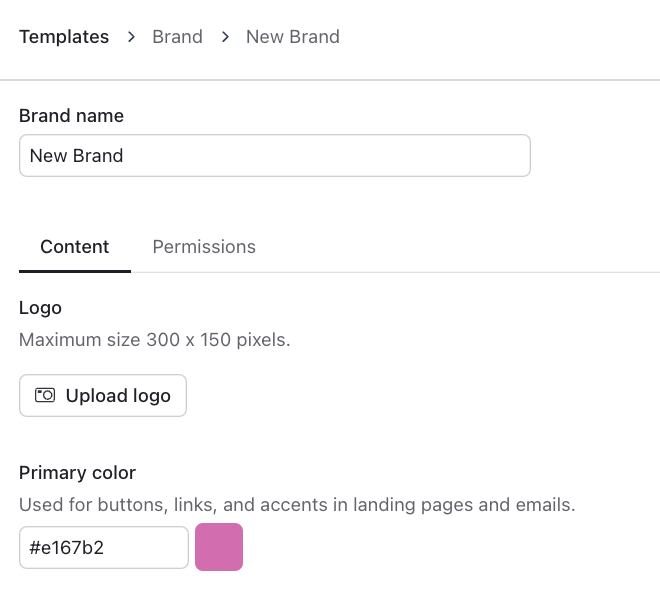This screenshot has height=590, width=660.
Task: Switch to the Content tab
Action: 75,247
